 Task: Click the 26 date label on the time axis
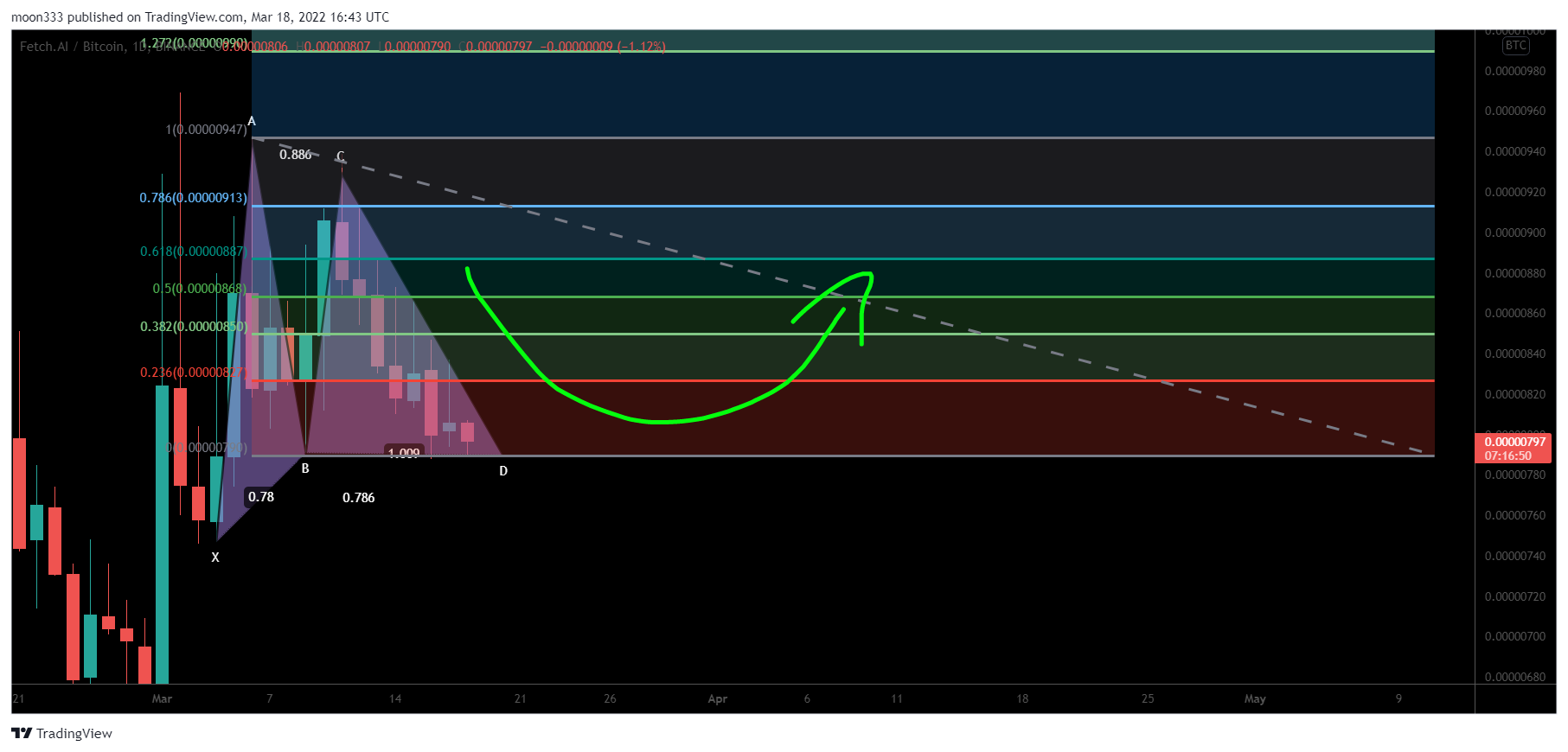pyautogui.click(x=610, y=698)
